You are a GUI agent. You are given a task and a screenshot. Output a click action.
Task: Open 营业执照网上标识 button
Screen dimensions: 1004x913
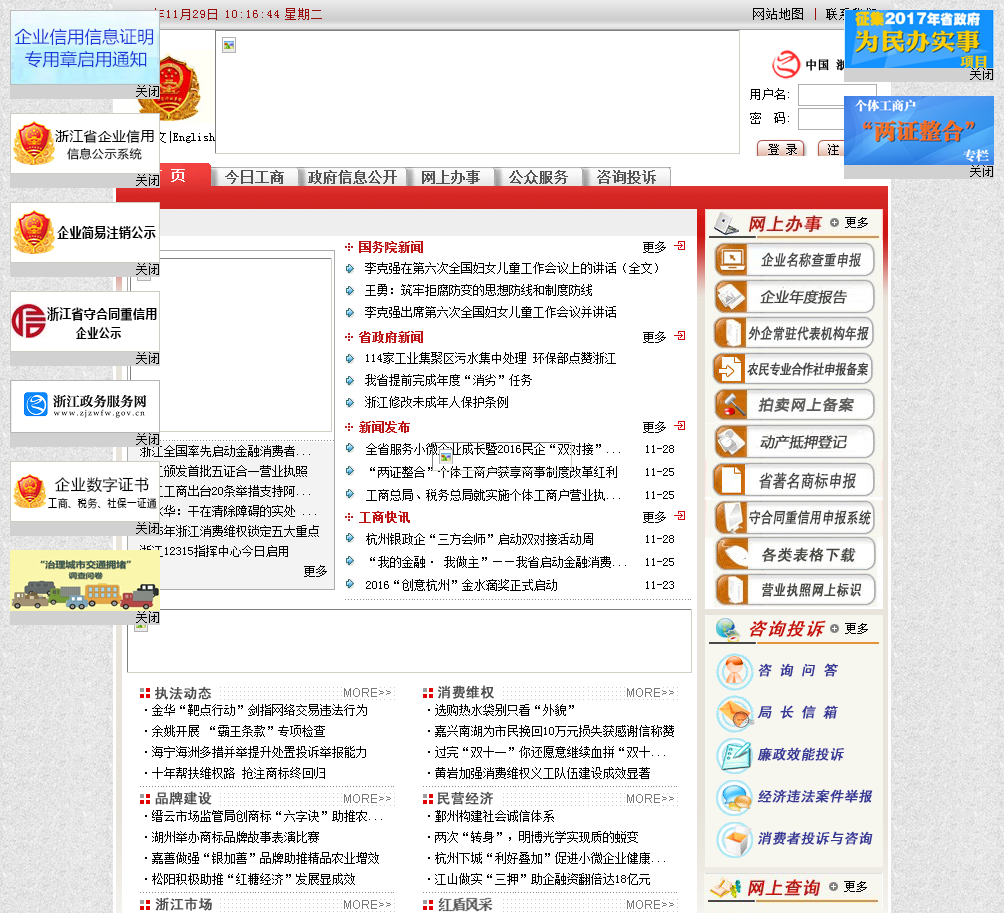pyautogui.click(x=794, y=590)
